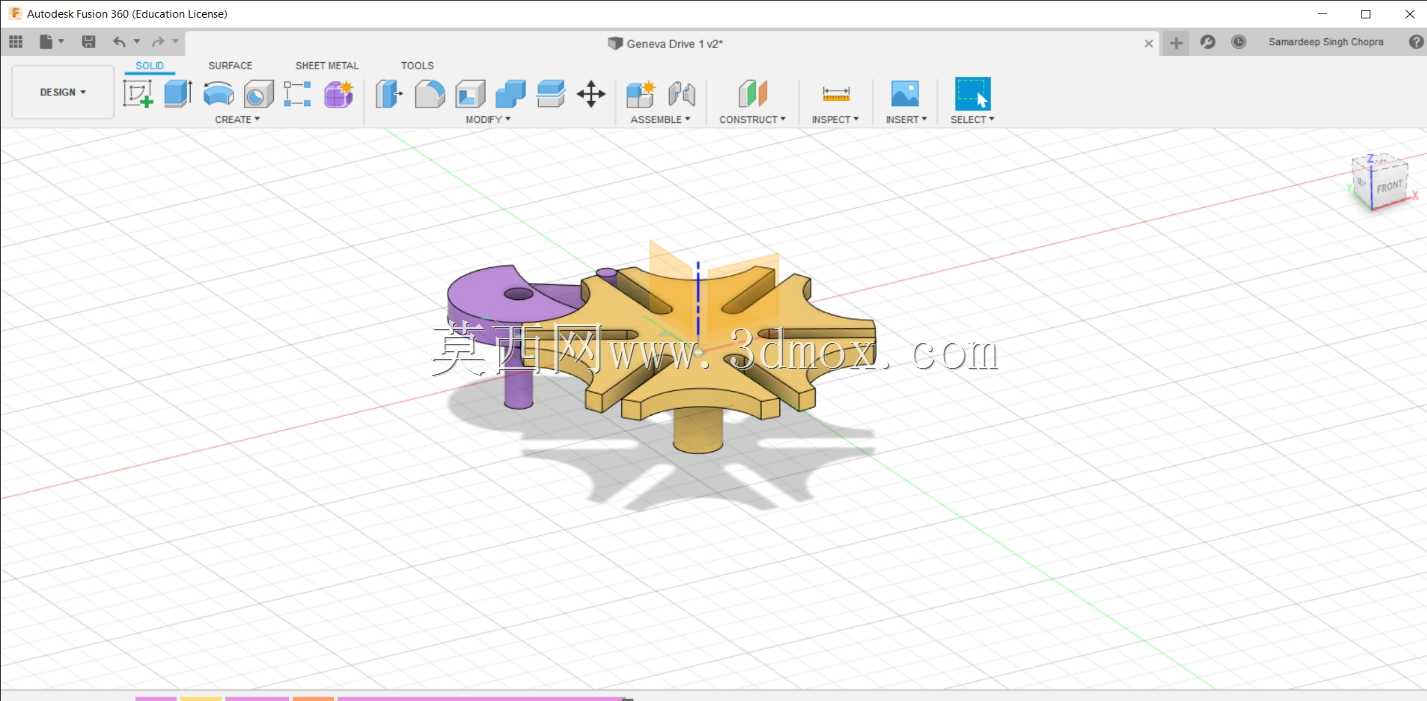Select the Press Pull tool
Screen dimensions: 1427x701
pyautogui.click(x=389, y=94)
